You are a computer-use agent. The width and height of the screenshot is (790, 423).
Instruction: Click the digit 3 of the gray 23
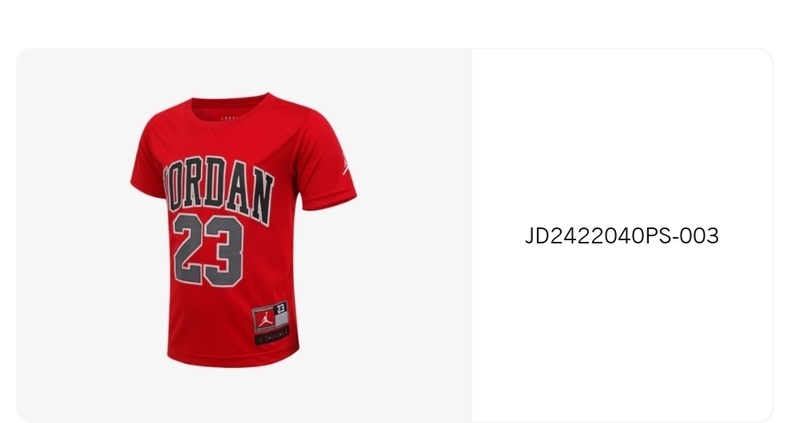[224, 252]
